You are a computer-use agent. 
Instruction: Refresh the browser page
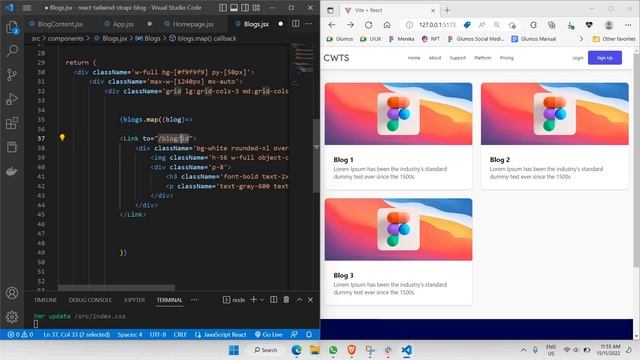368,25
